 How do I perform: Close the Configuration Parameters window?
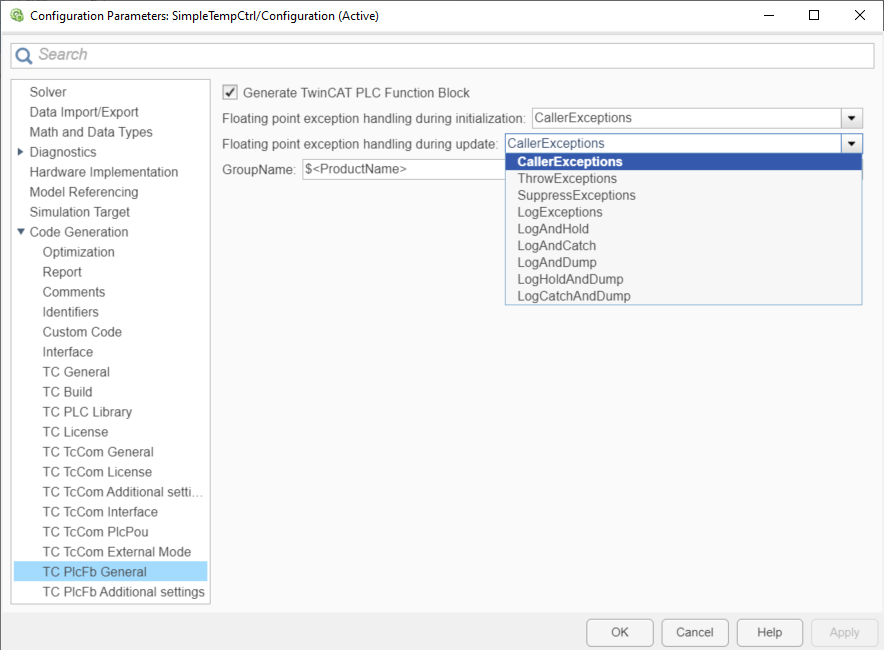pos(860,15)
